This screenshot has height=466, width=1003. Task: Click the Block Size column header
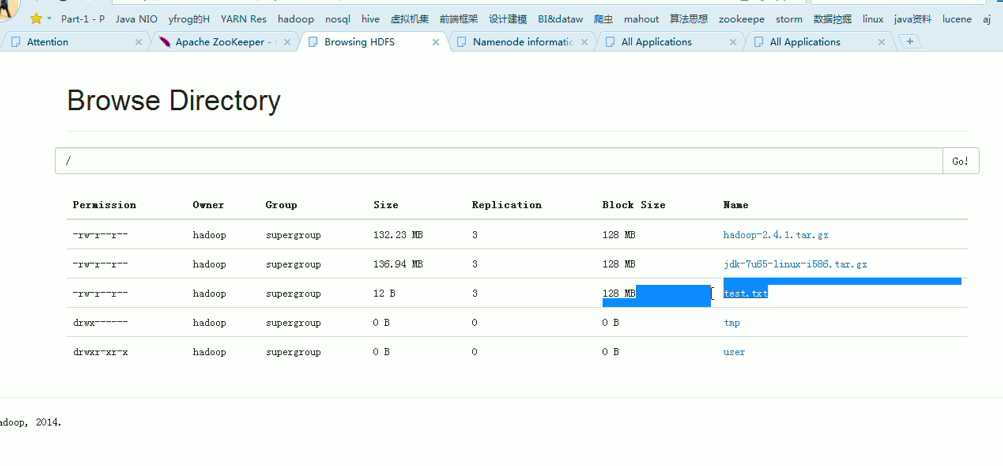(x=634, y=205)
